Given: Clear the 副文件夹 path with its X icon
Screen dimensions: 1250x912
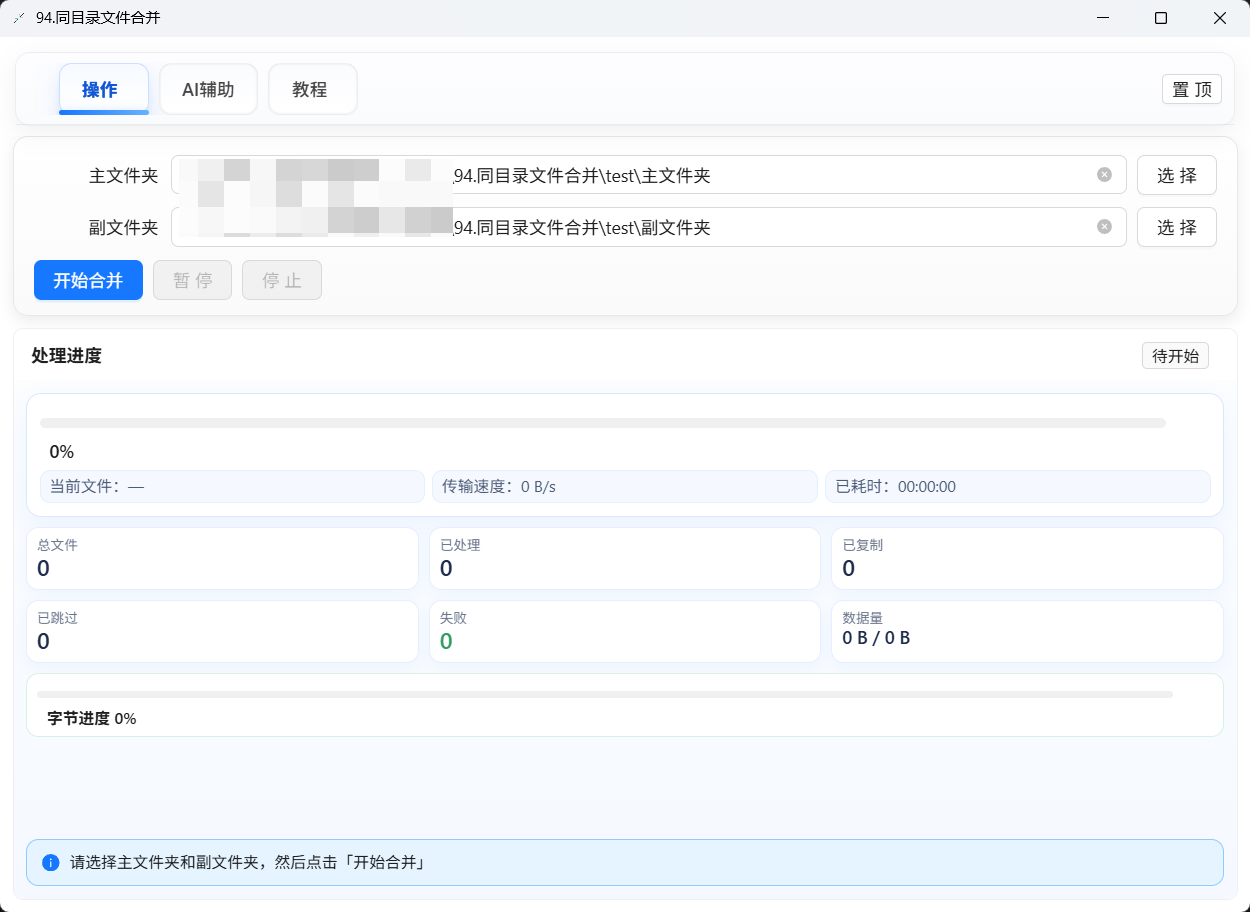Looking at the screenshot, I should pos(1104,227).
